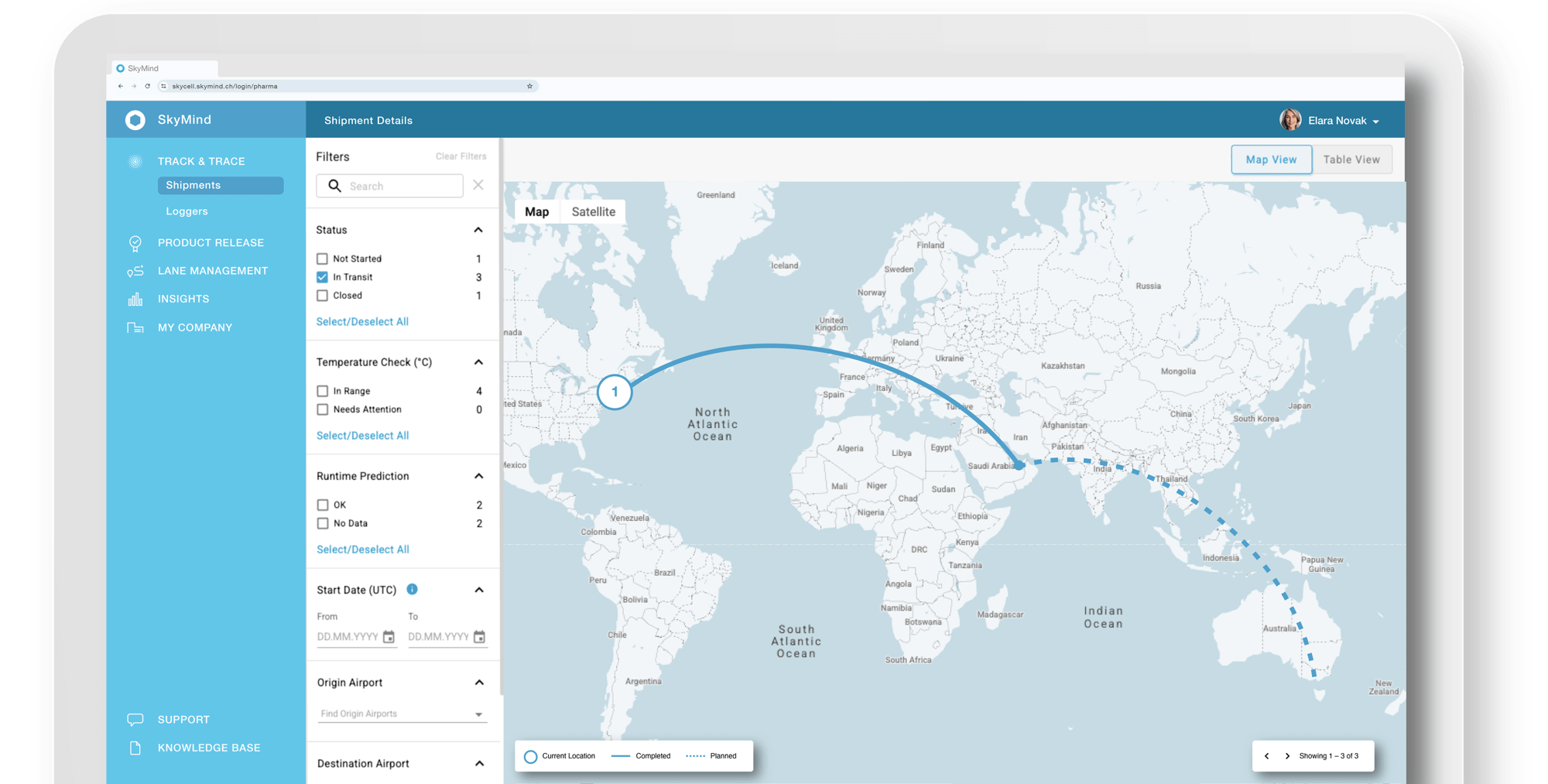Viewport: 1548px width, 784px height.
Task: Open Product Release via its ribbon icon
Action: (135, 243)
